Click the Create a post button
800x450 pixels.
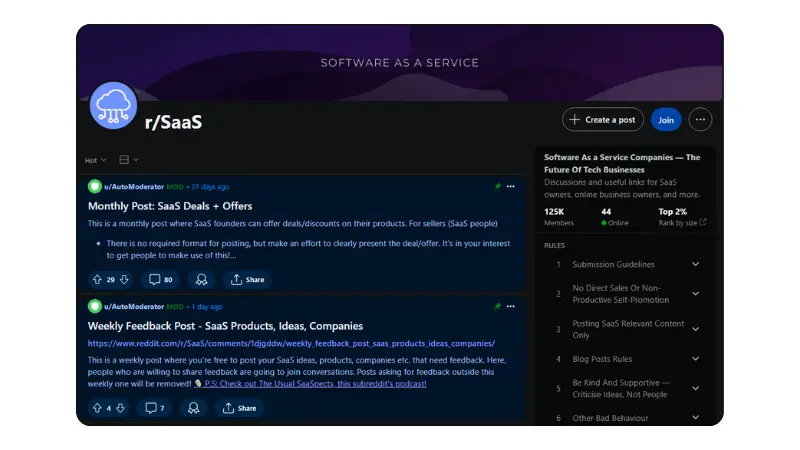[603, 120]
